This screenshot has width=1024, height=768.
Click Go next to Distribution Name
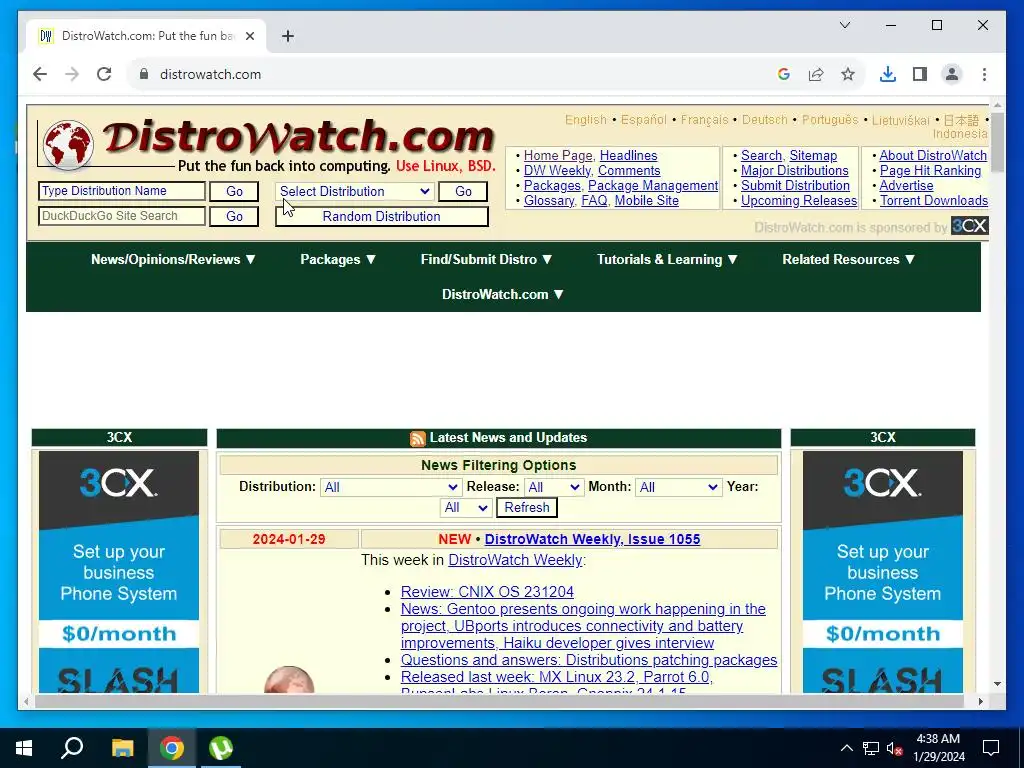click(234, 191)
